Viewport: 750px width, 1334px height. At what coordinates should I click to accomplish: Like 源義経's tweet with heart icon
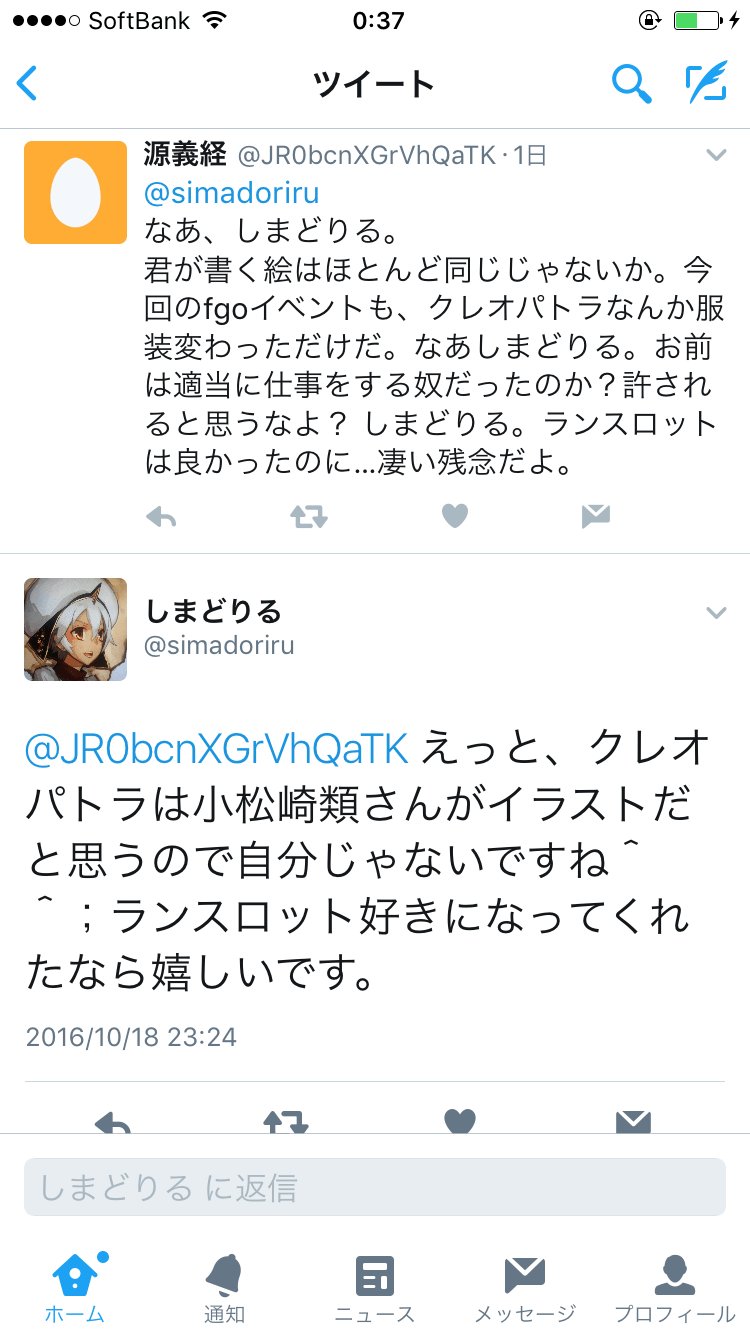[455, 516]
